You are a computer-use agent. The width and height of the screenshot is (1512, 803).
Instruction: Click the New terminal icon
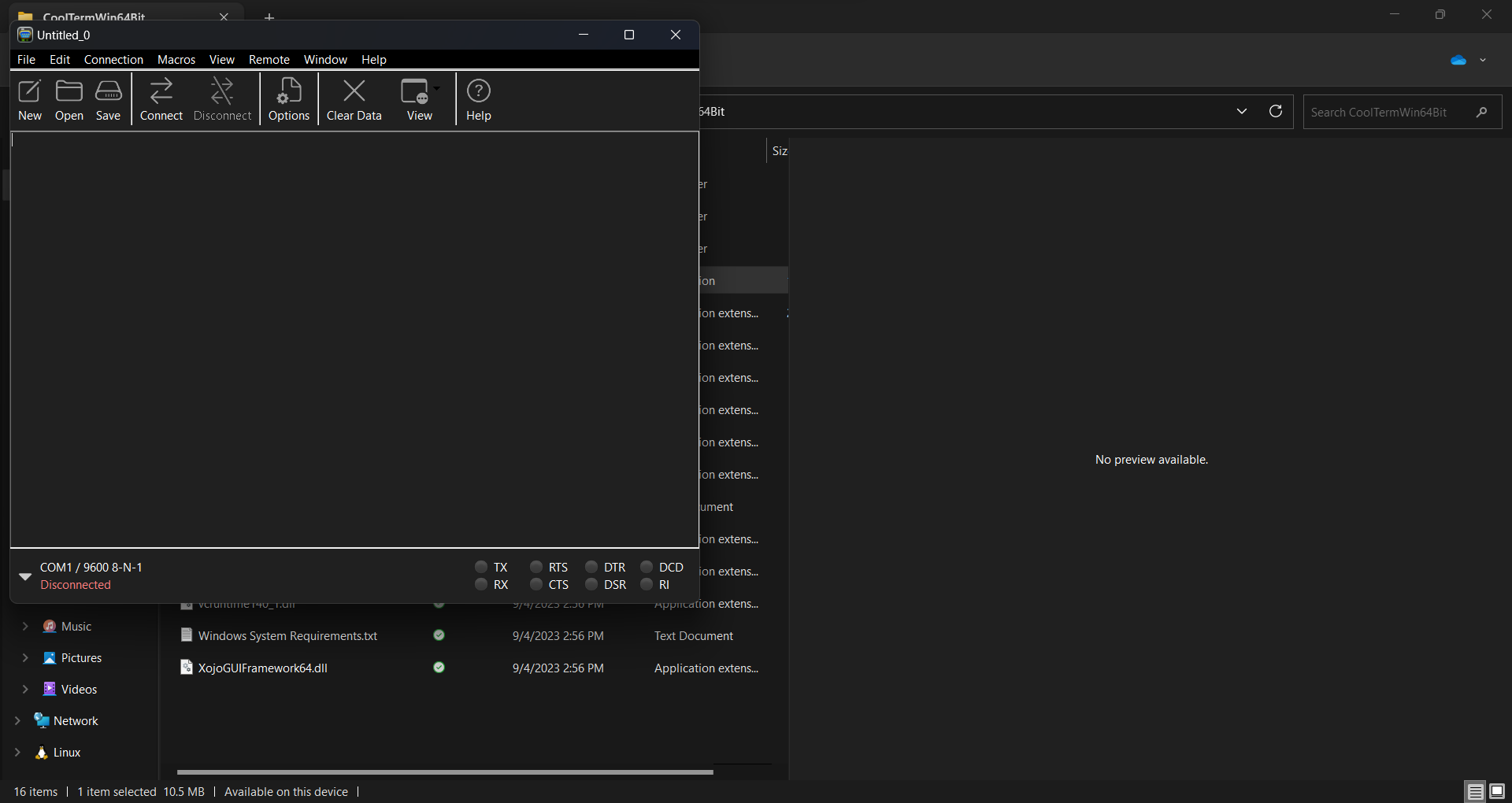[30, 99]
